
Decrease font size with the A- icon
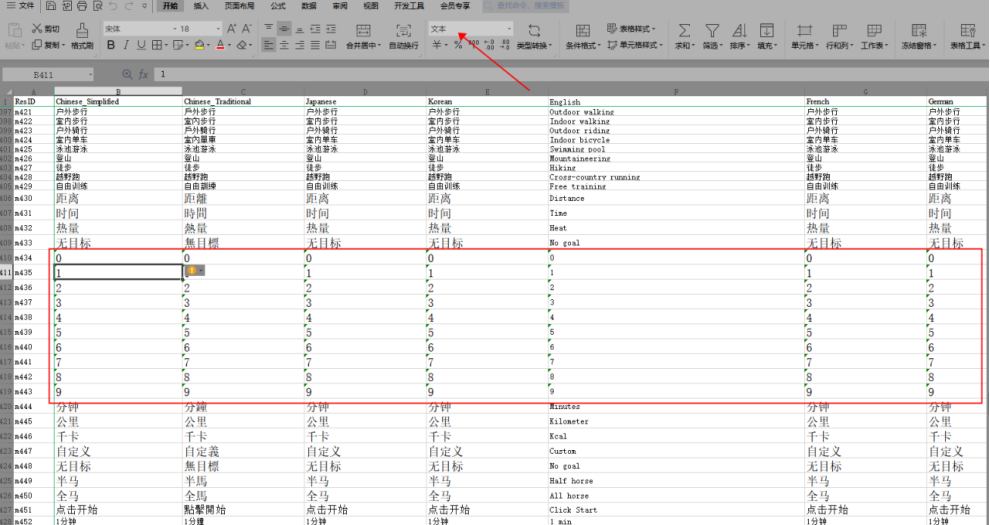tap(247, 28)
